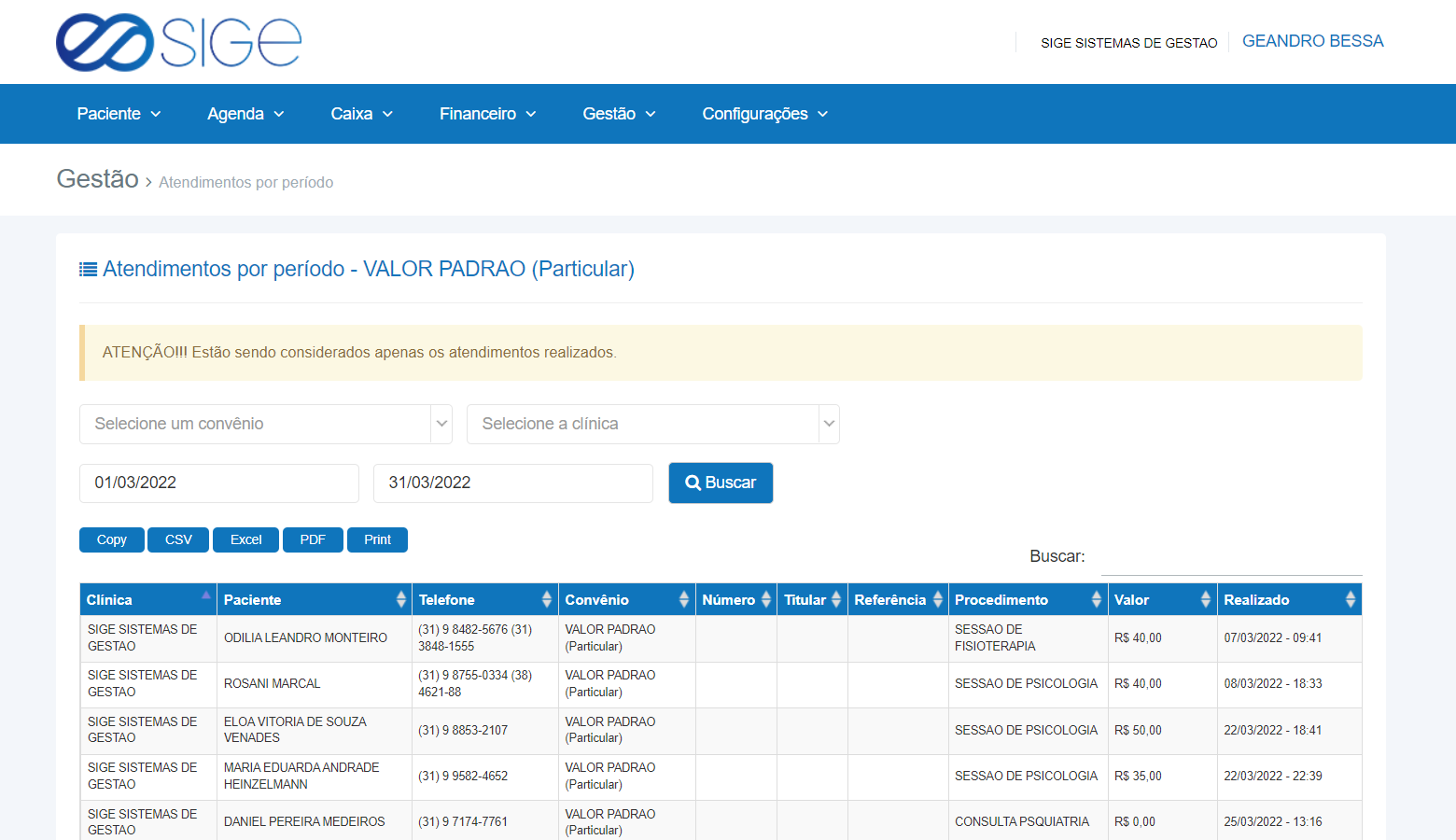Click date cell 22/03/2022 - 22:39
The image size is (1456, 840).
coord(1290,776)
